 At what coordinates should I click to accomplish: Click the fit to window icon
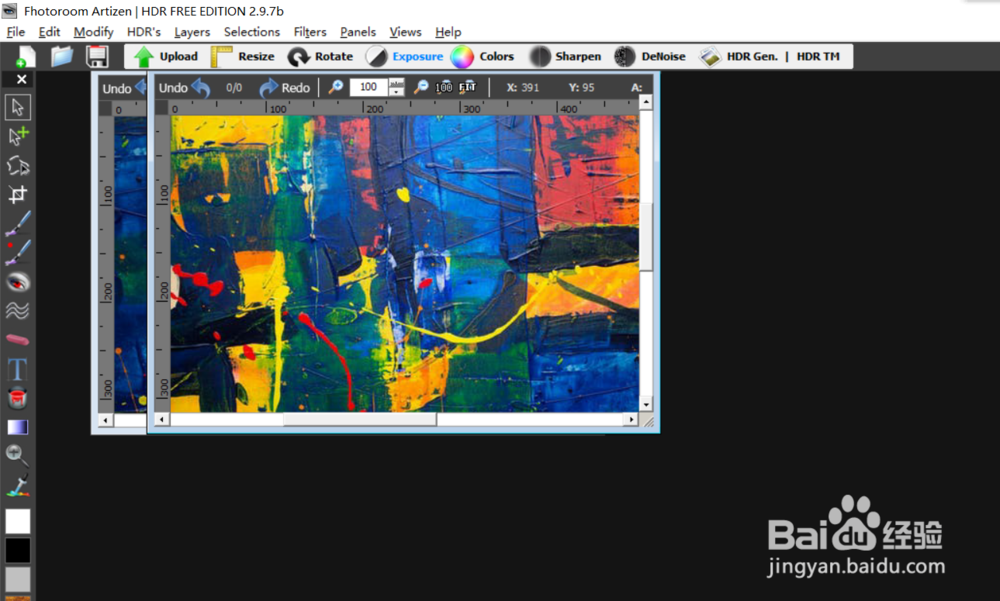[467, 87]
